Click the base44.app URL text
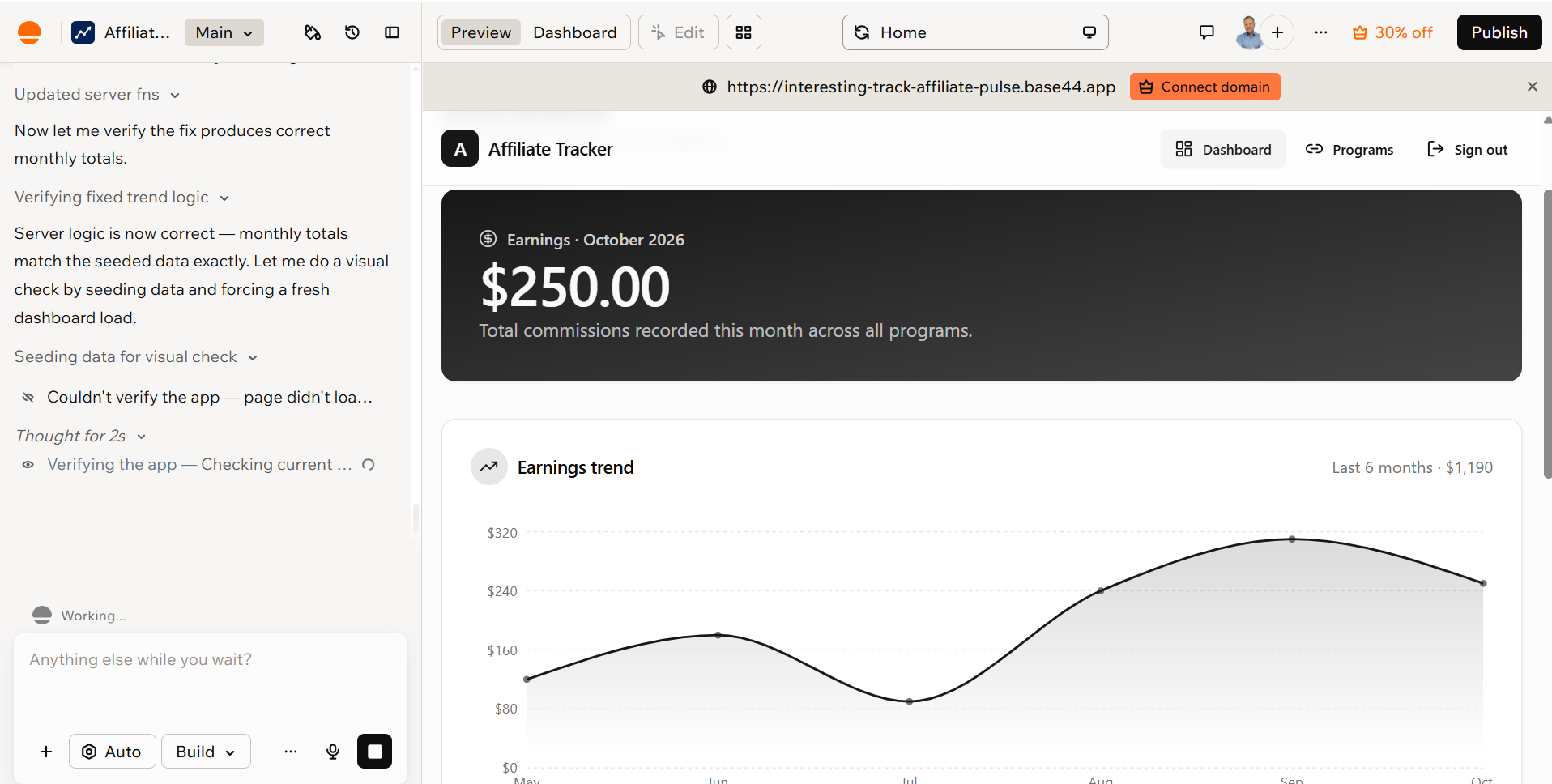 pos(921,87)
